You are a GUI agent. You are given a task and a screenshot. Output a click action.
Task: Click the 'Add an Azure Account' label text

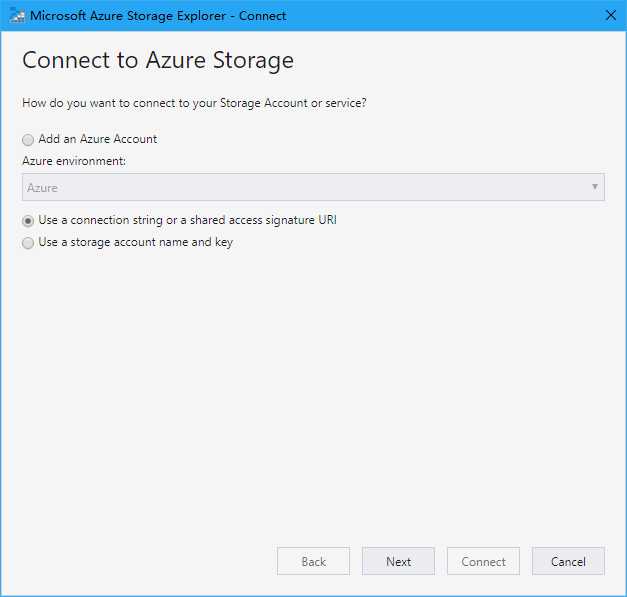(98, 139)
